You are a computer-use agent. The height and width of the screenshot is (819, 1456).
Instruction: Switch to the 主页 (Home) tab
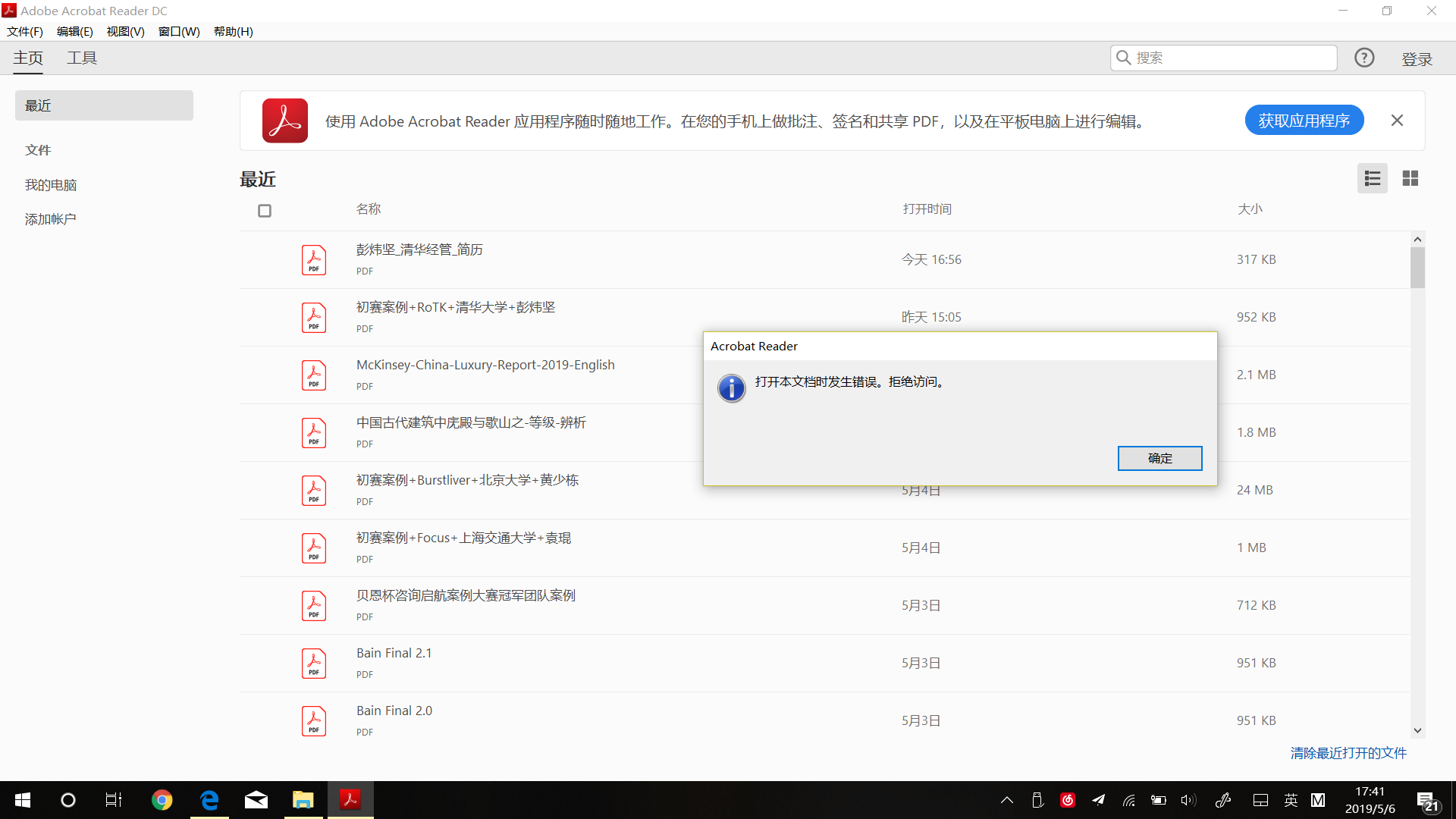(x=28, y=58)
